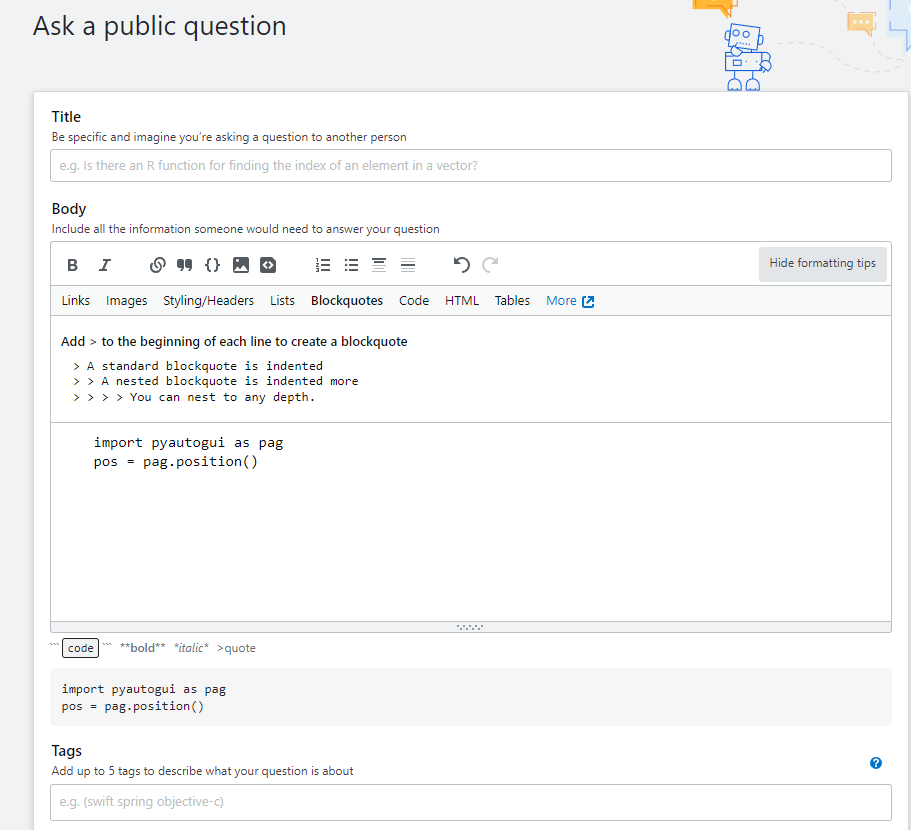Apply italic formatting in editor toolbar
The height and width of the screenshot is (830, 911).
click(105, 265)
